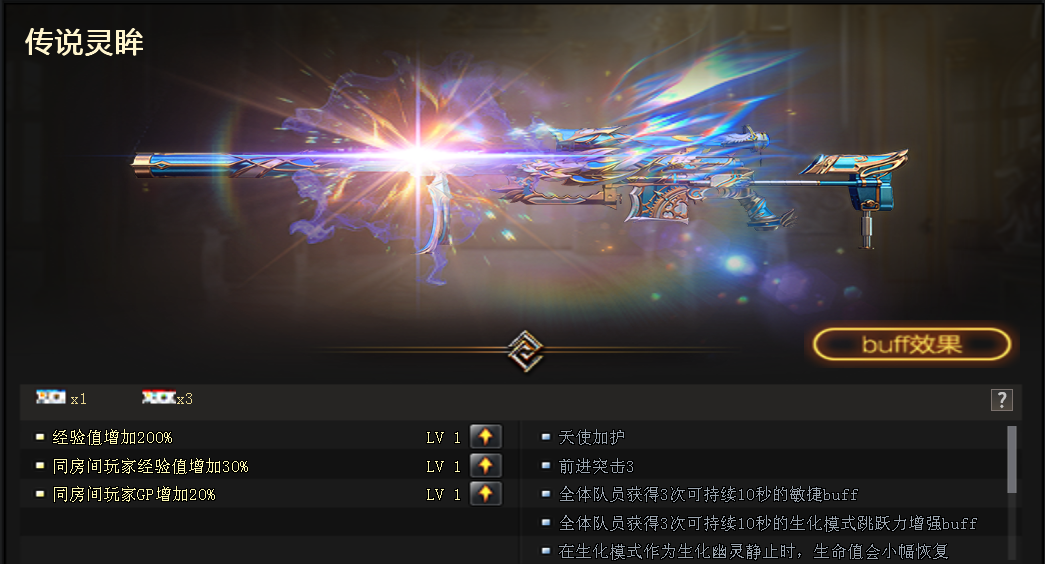Click the buff效果 button

point(912,344)
